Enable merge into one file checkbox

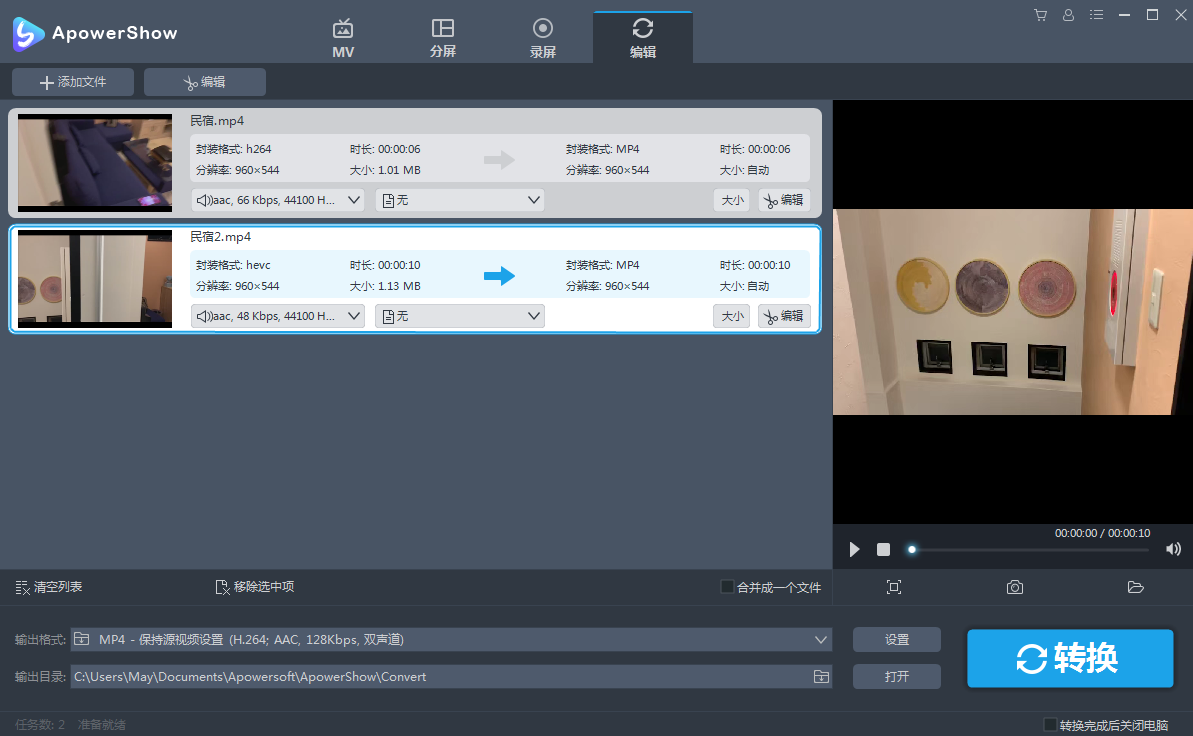(727, 587)
